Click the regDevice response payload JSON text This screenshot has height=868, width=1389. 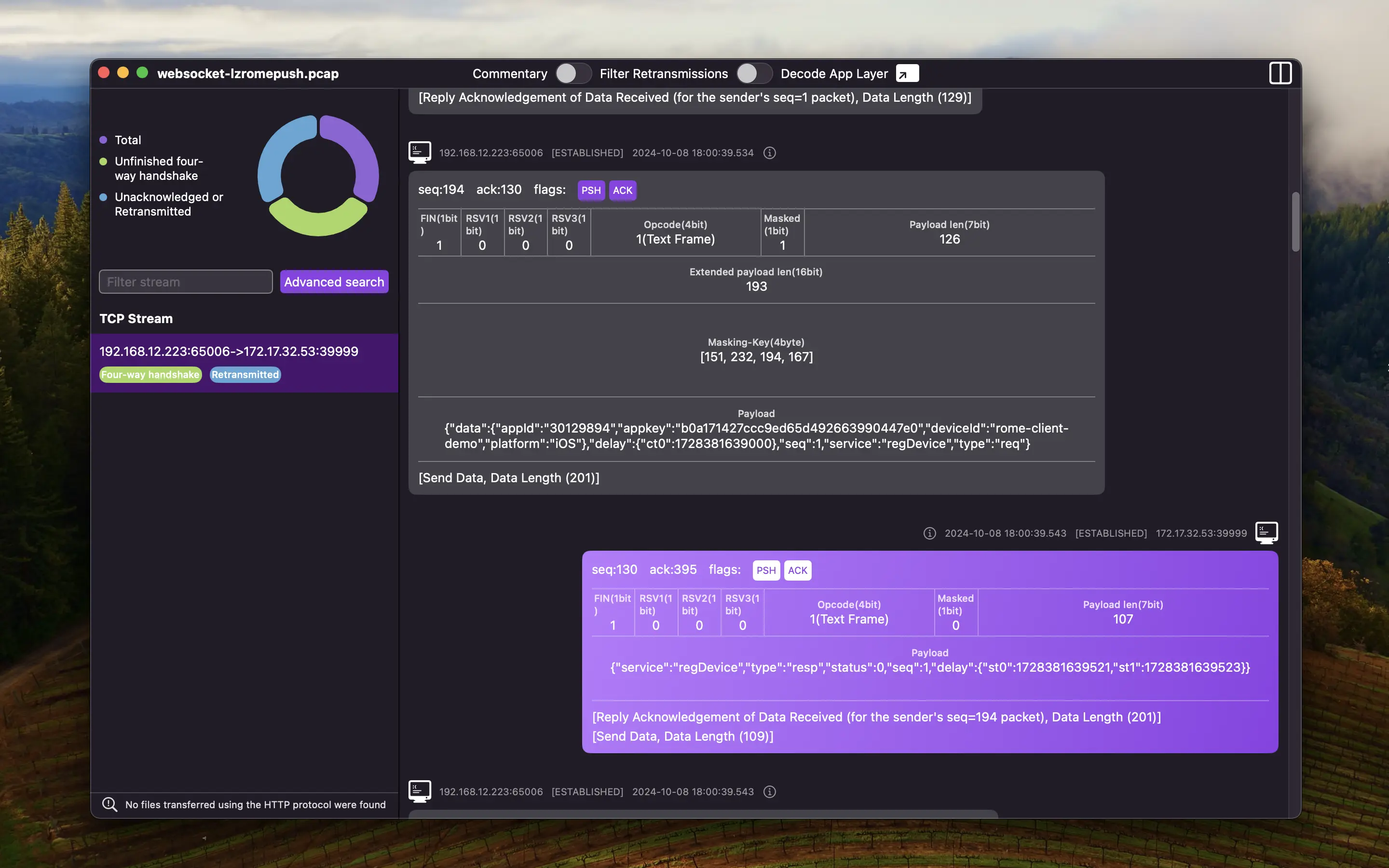coord(930,668)
